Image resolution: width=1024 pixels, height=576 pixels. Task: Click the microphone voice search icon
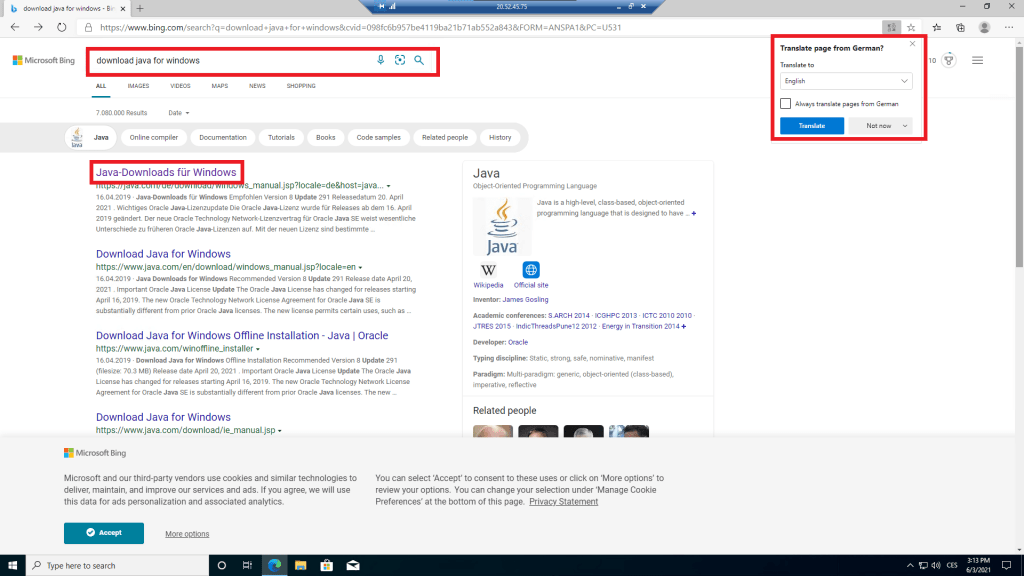pos(381,60)
